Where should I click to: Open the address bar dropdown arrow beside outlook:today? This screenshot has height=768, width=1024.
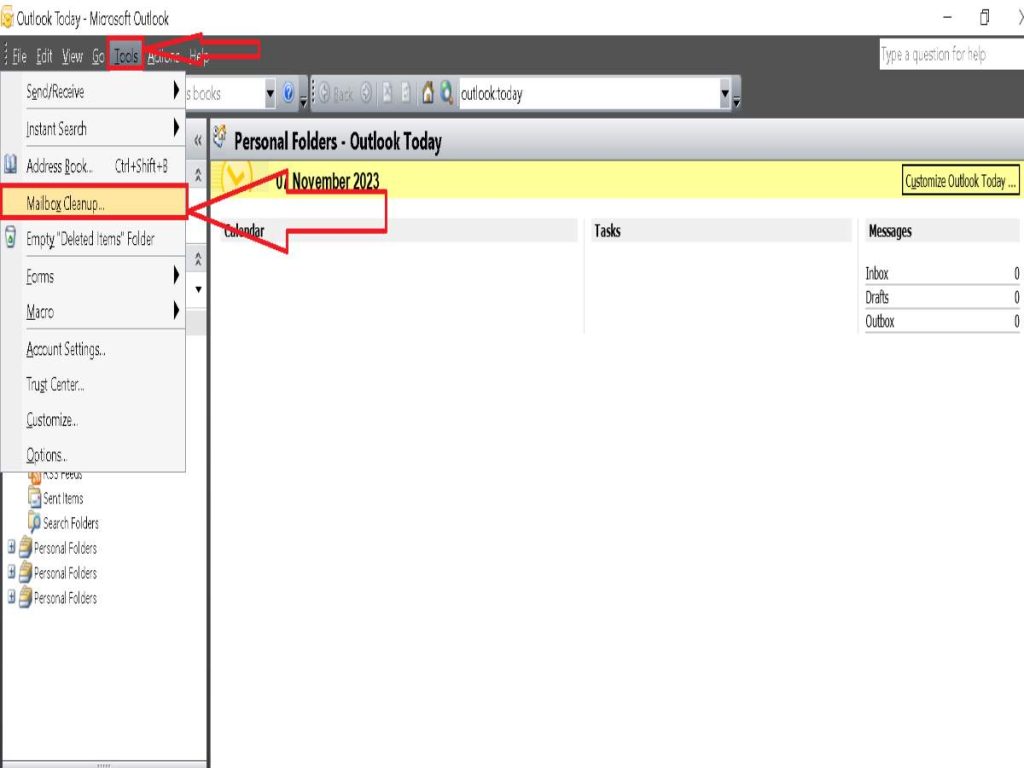[x=725, y=93]
